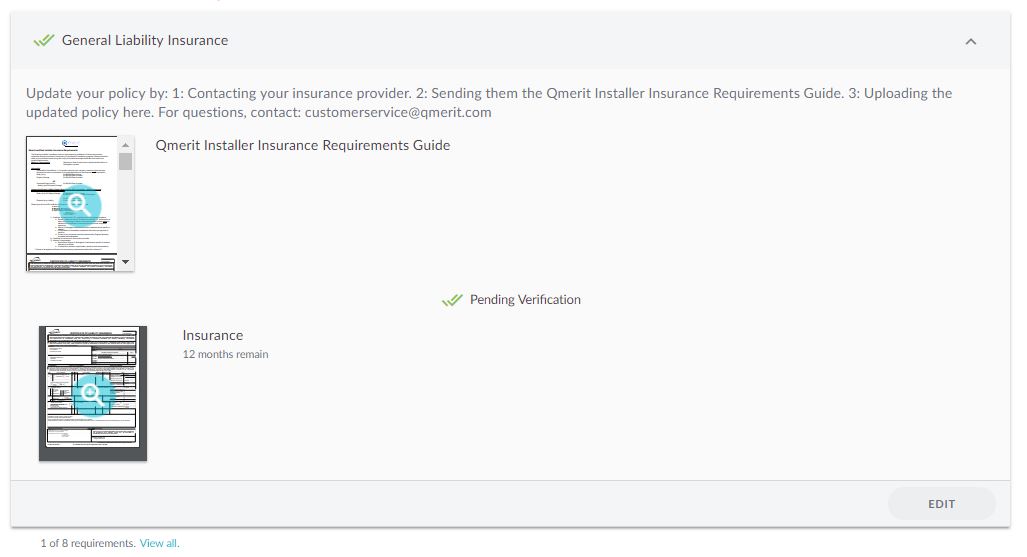Open the Qmerit Installer Insurance Requirements Guide title

pyautogui.click(x=303, y=146)
